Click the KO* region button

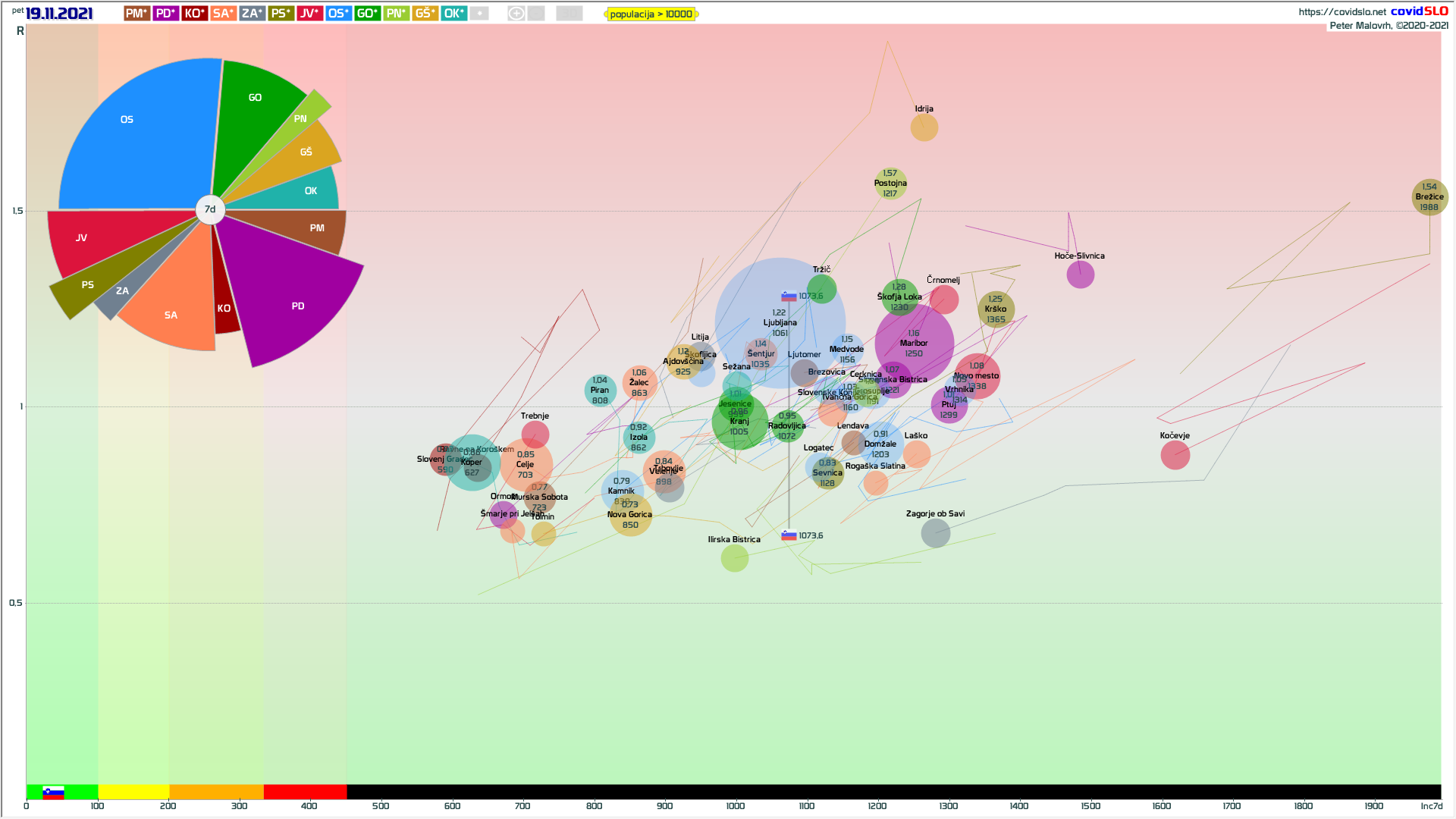coord(194,13)
